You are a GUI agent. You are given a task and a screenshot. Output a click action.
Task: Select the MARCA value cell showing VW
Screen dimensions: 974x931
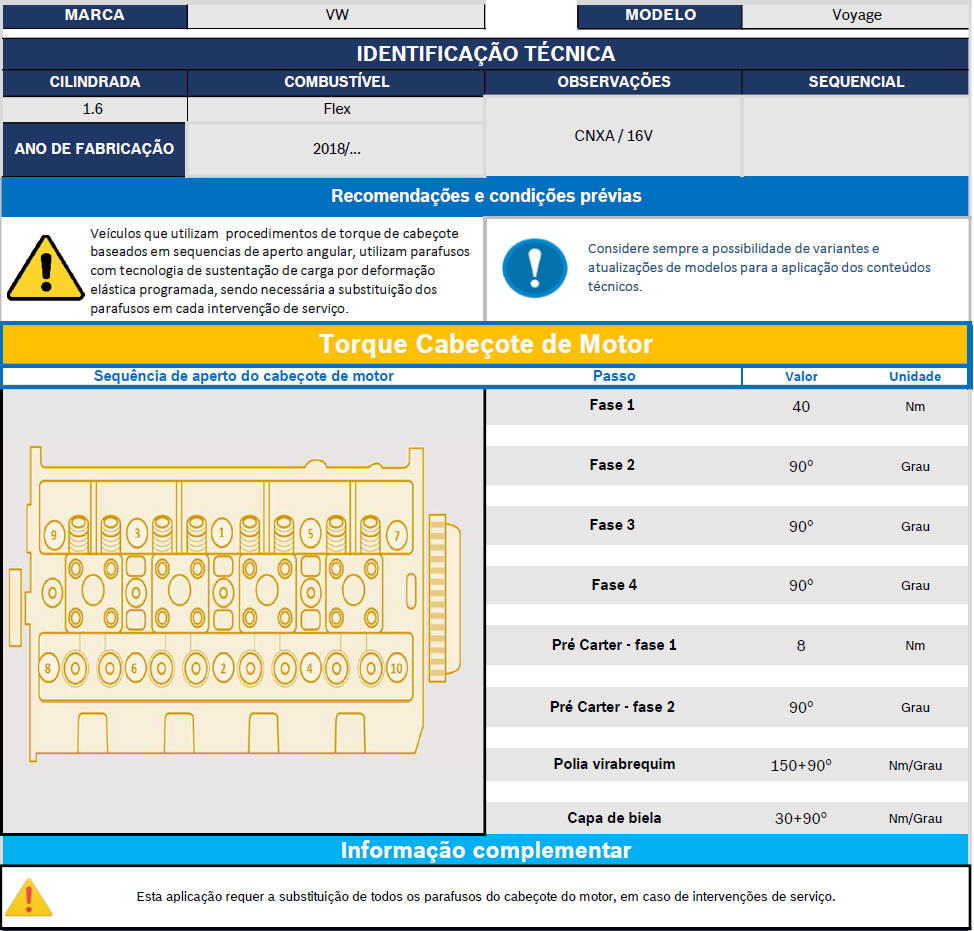point(336,15)
